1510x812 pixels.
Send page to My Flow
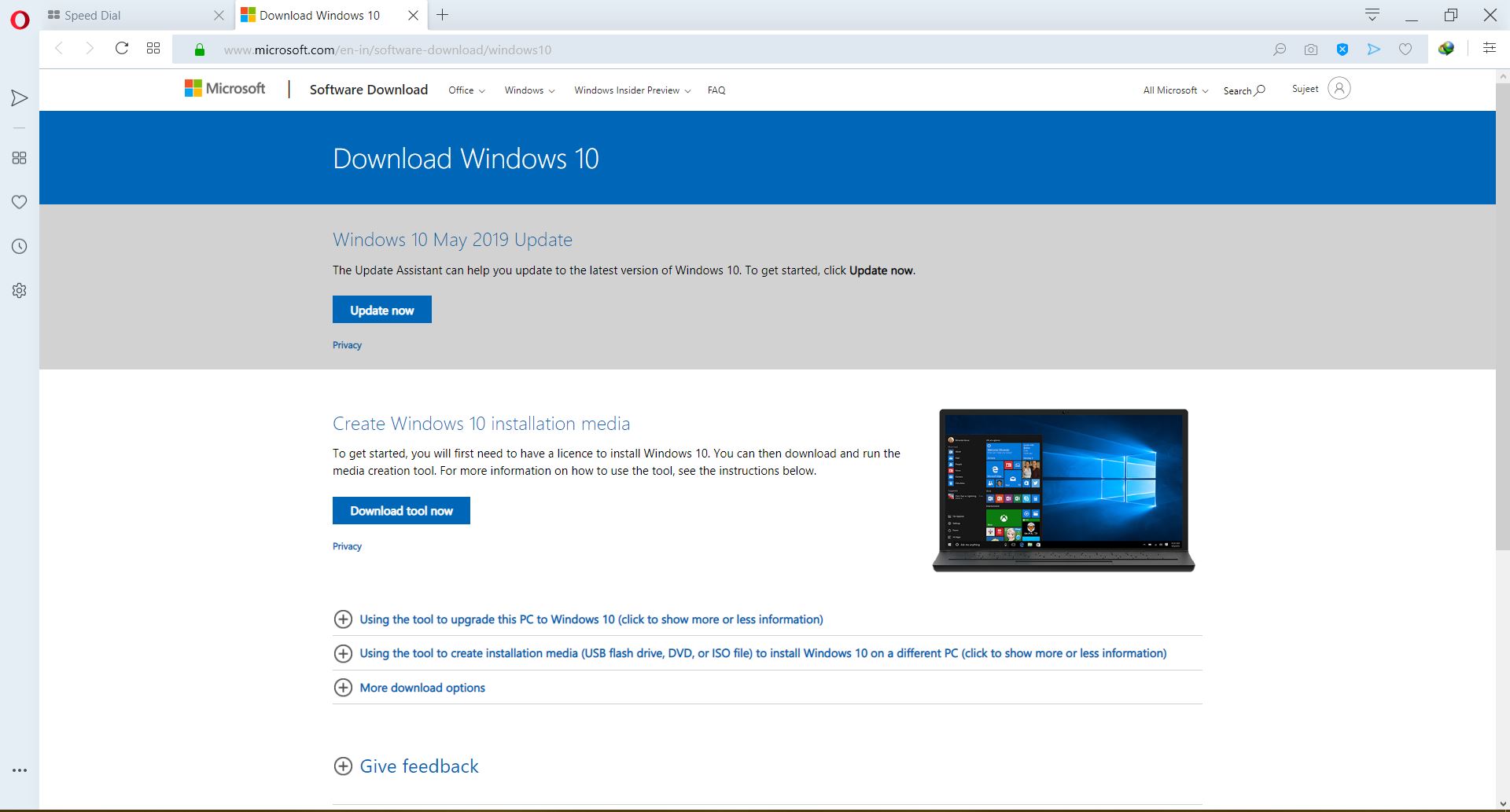click(1374, 49)
